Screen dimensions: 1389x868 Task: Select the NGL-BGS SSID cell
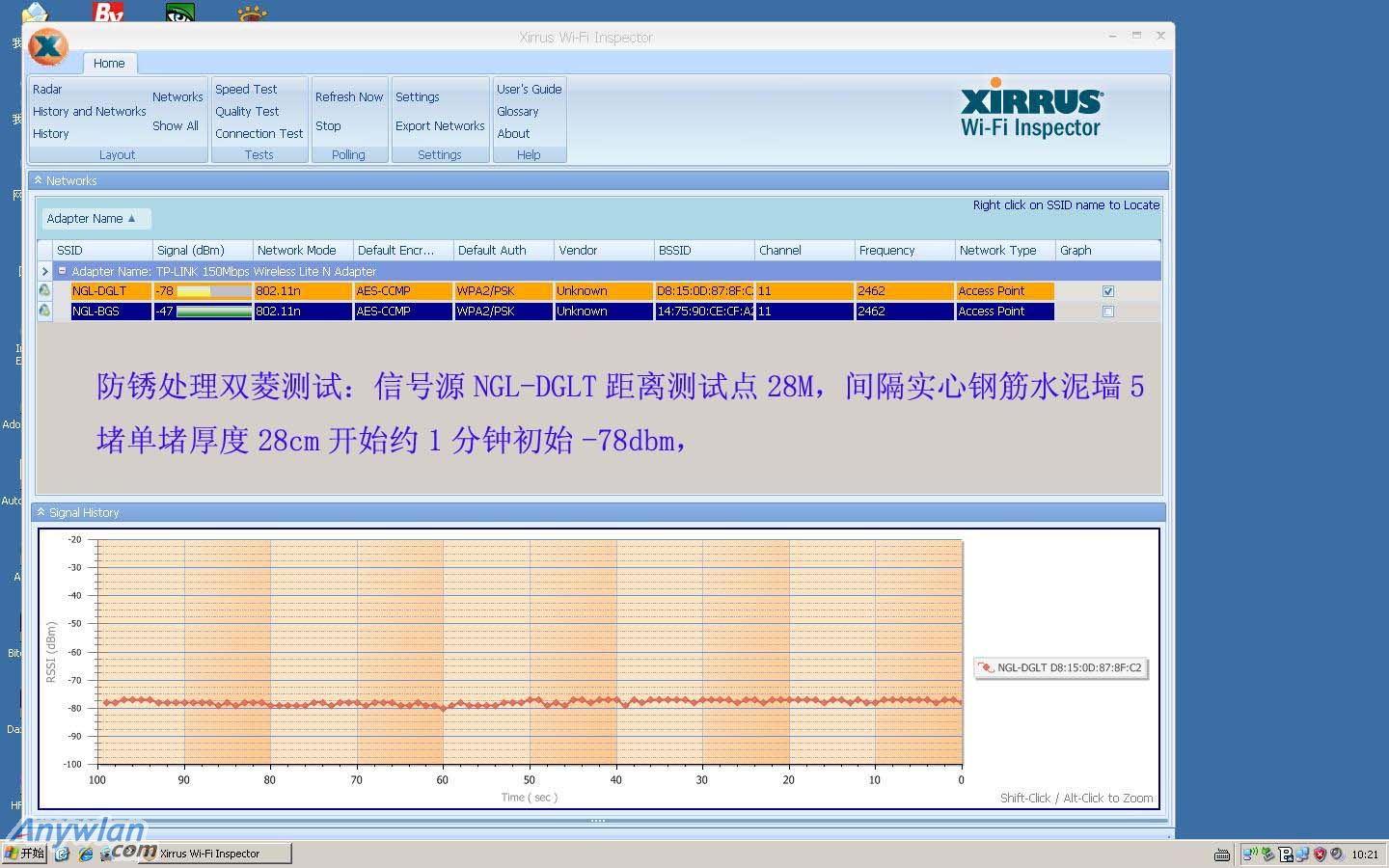click(x=111, y=312)
